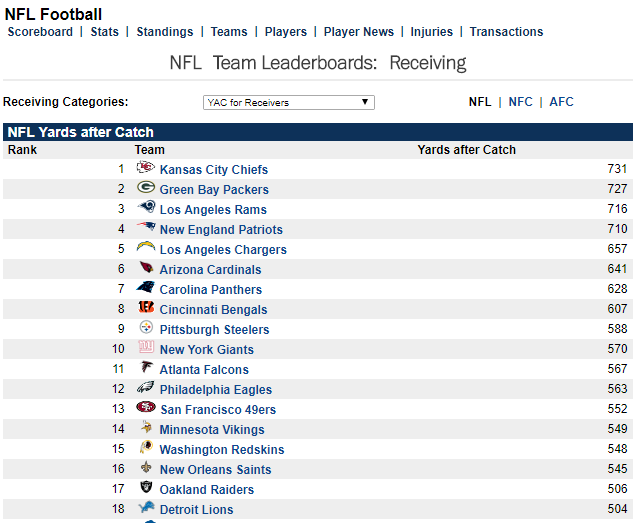638x523 pixels.
Task: Open the Scoreboard page
Action: [x=40, y=32]
